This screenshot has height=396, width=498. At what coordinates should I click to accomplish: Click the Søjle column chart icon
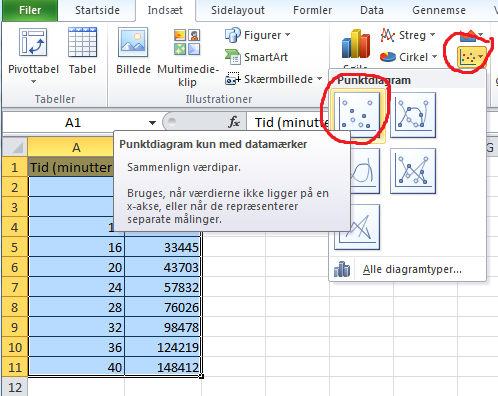pos(356,44)
